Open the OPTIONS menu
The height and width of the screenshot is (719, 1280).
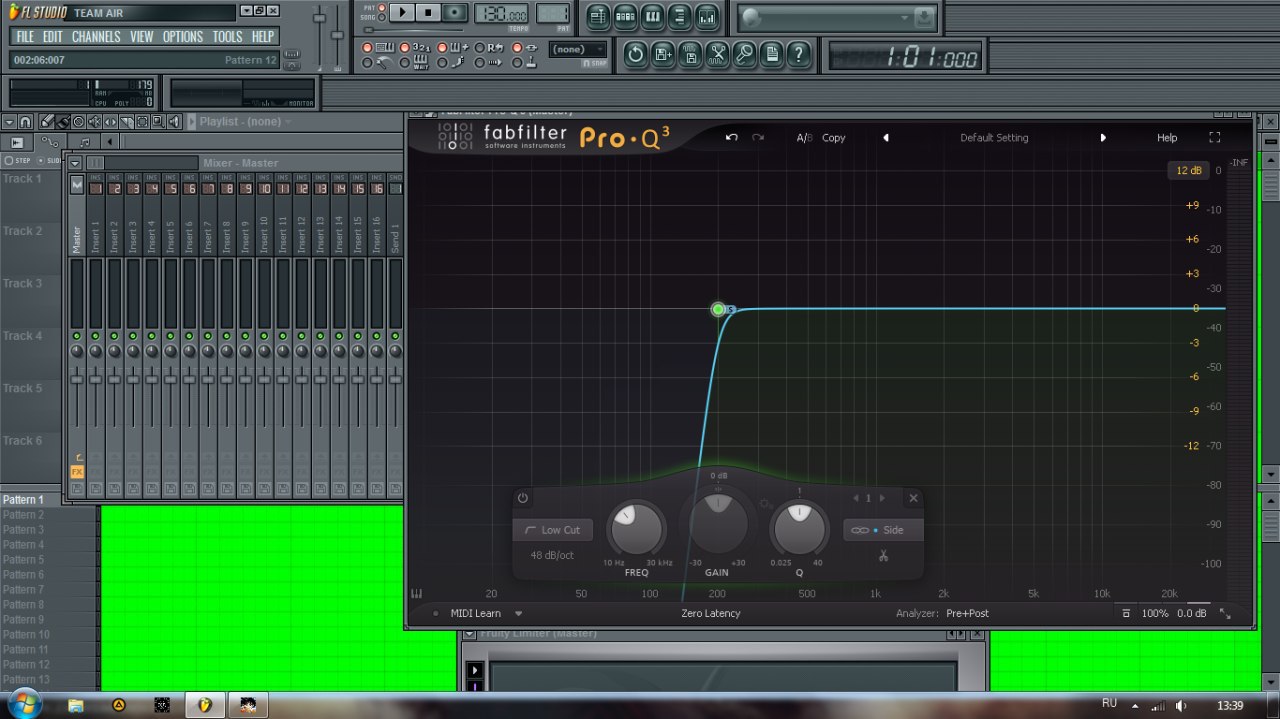pyautogui.click(x=183, y=37)
